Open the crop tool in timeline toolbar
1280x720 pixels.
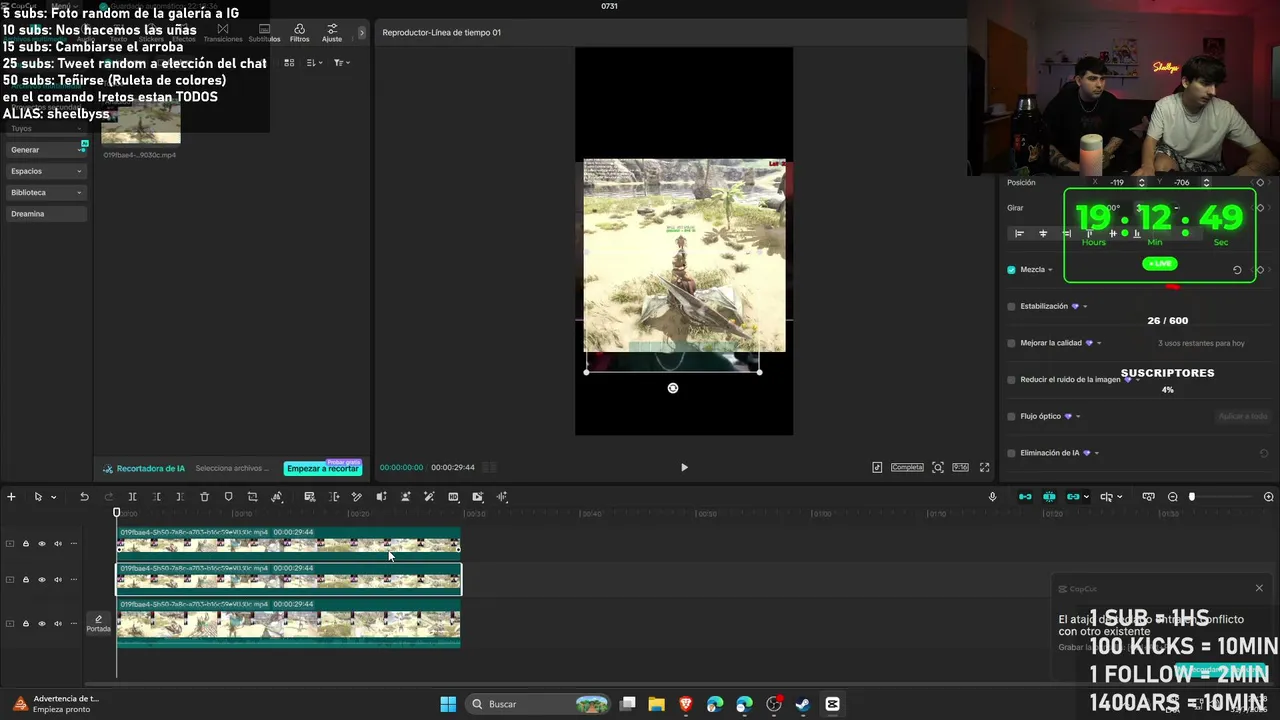(x=252, y=497)
